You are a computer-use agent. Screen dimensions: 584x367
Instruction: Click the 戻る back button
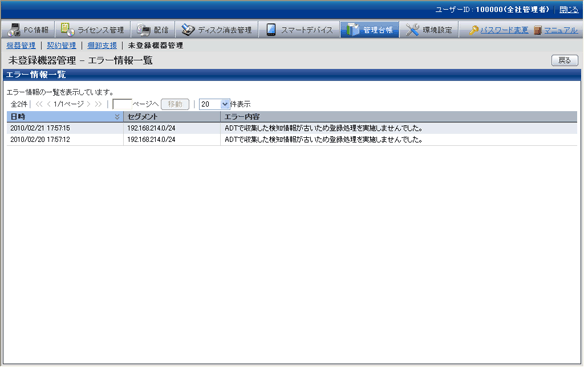click(565, 60)
